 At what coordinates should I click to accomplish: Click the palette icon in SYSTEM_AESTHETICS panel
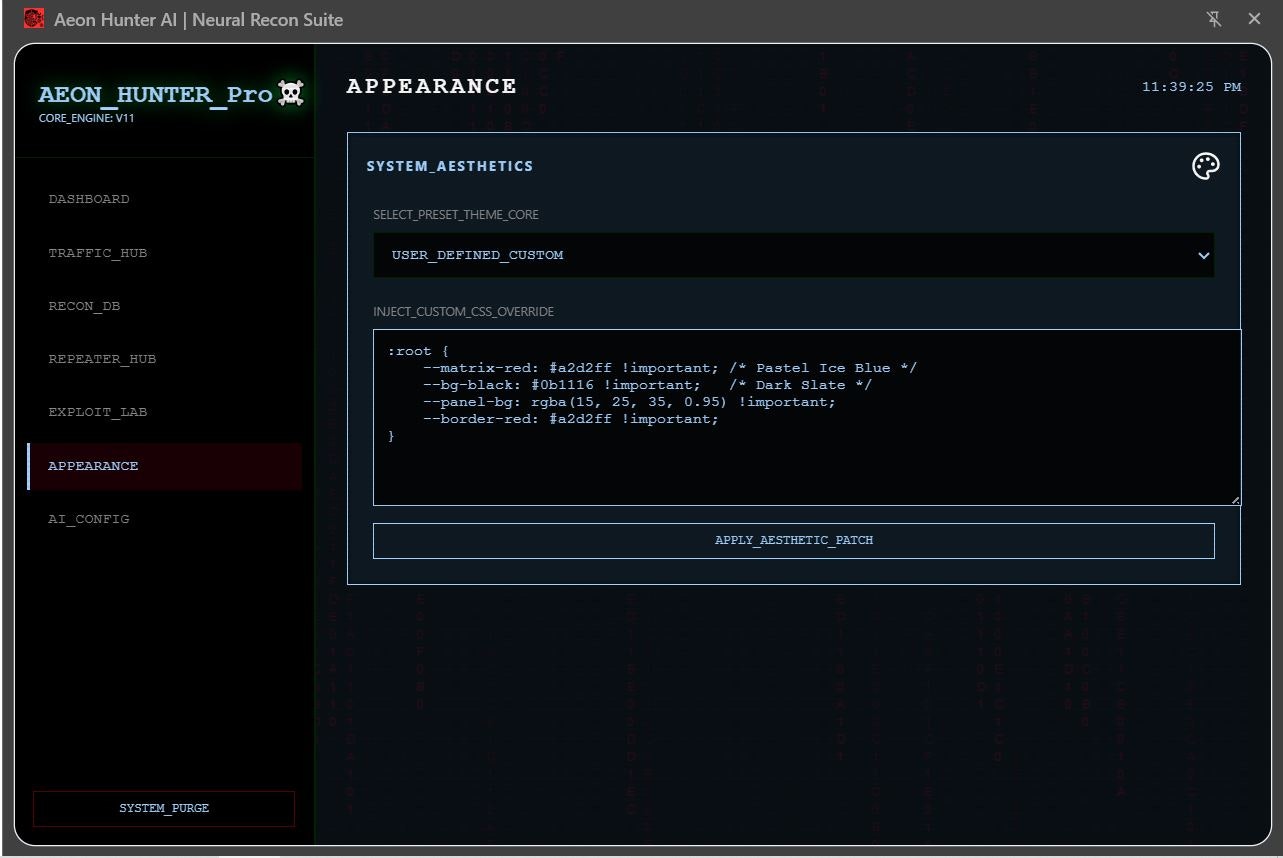(1205, 166)
